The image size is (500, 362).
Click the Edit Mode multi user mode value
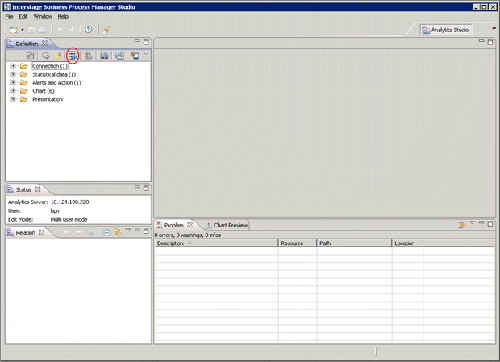click(x=69, y=220)
